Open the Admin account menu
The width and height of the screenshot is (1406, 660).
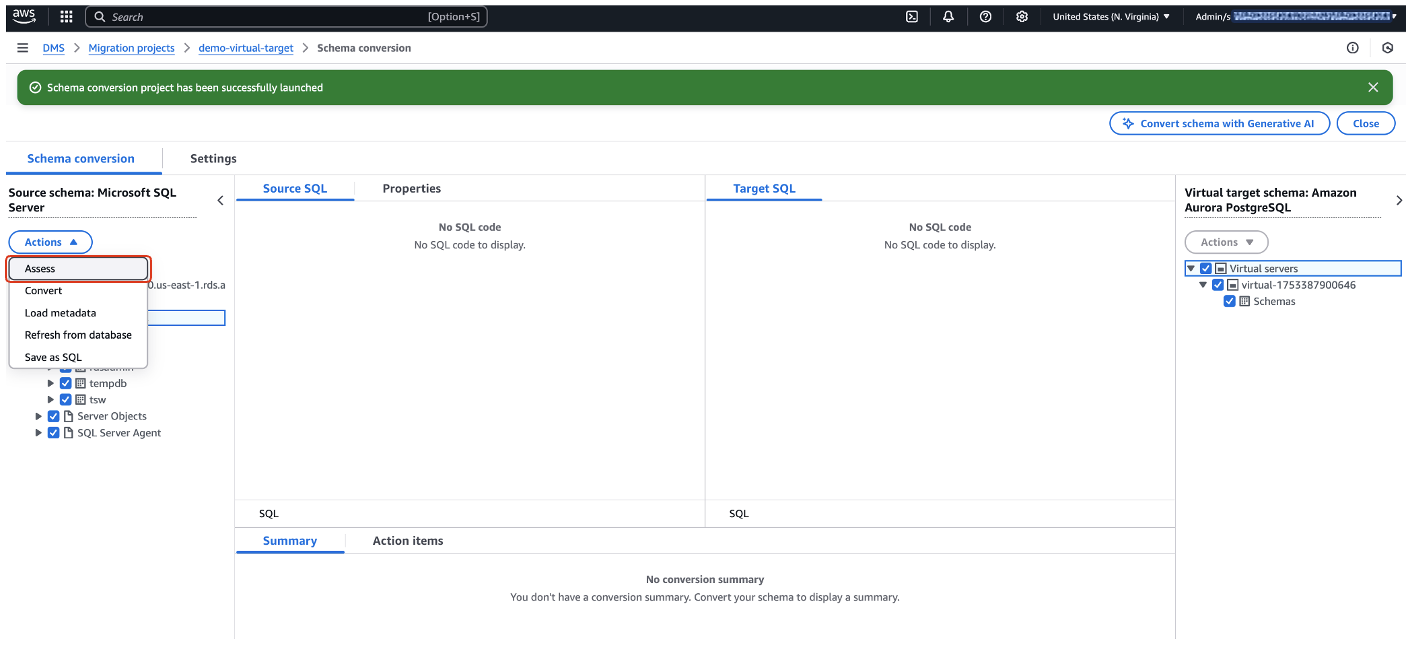tap(1296, 17)
